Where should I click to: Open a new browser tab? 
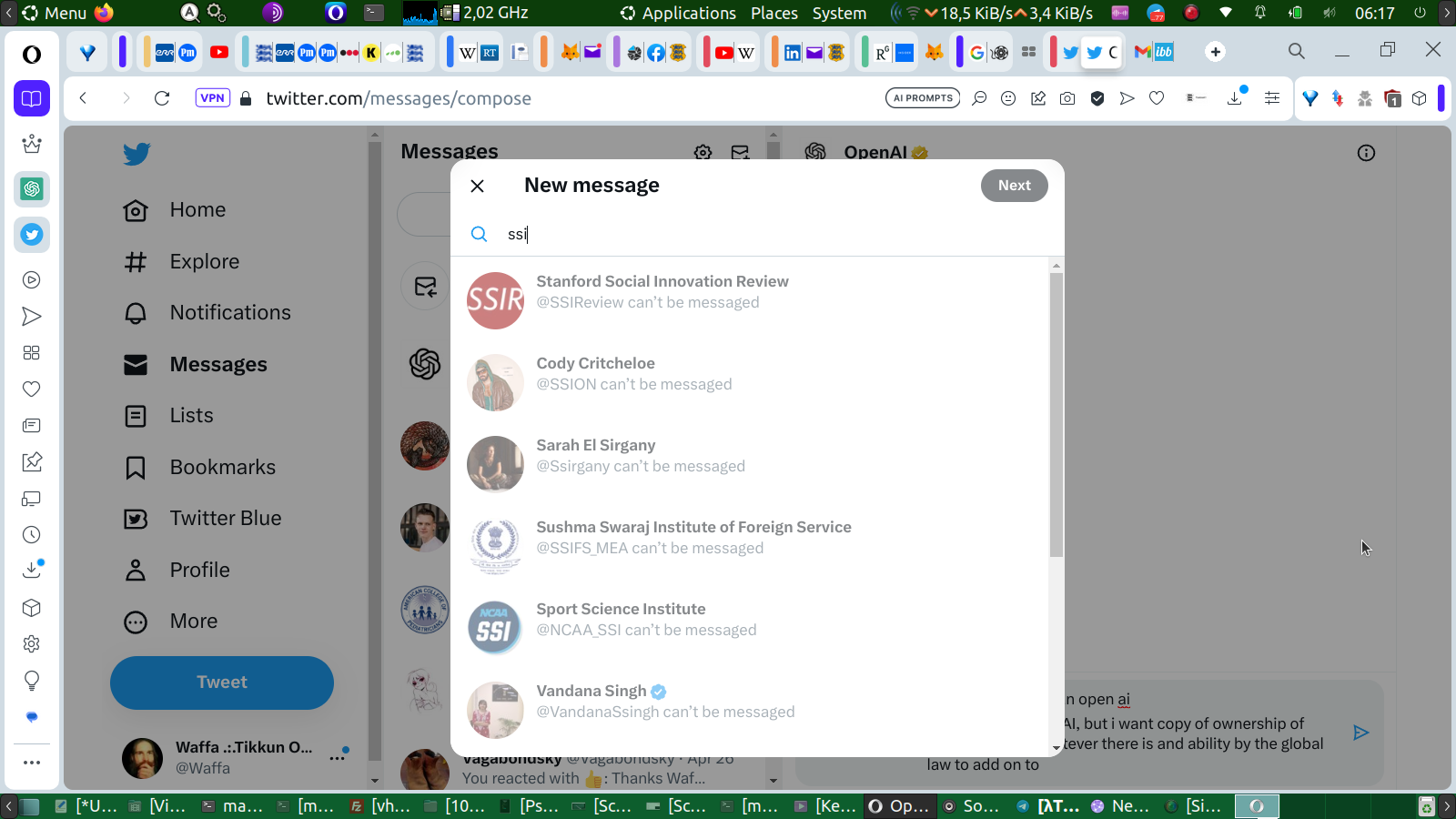tap(1215, 52)
